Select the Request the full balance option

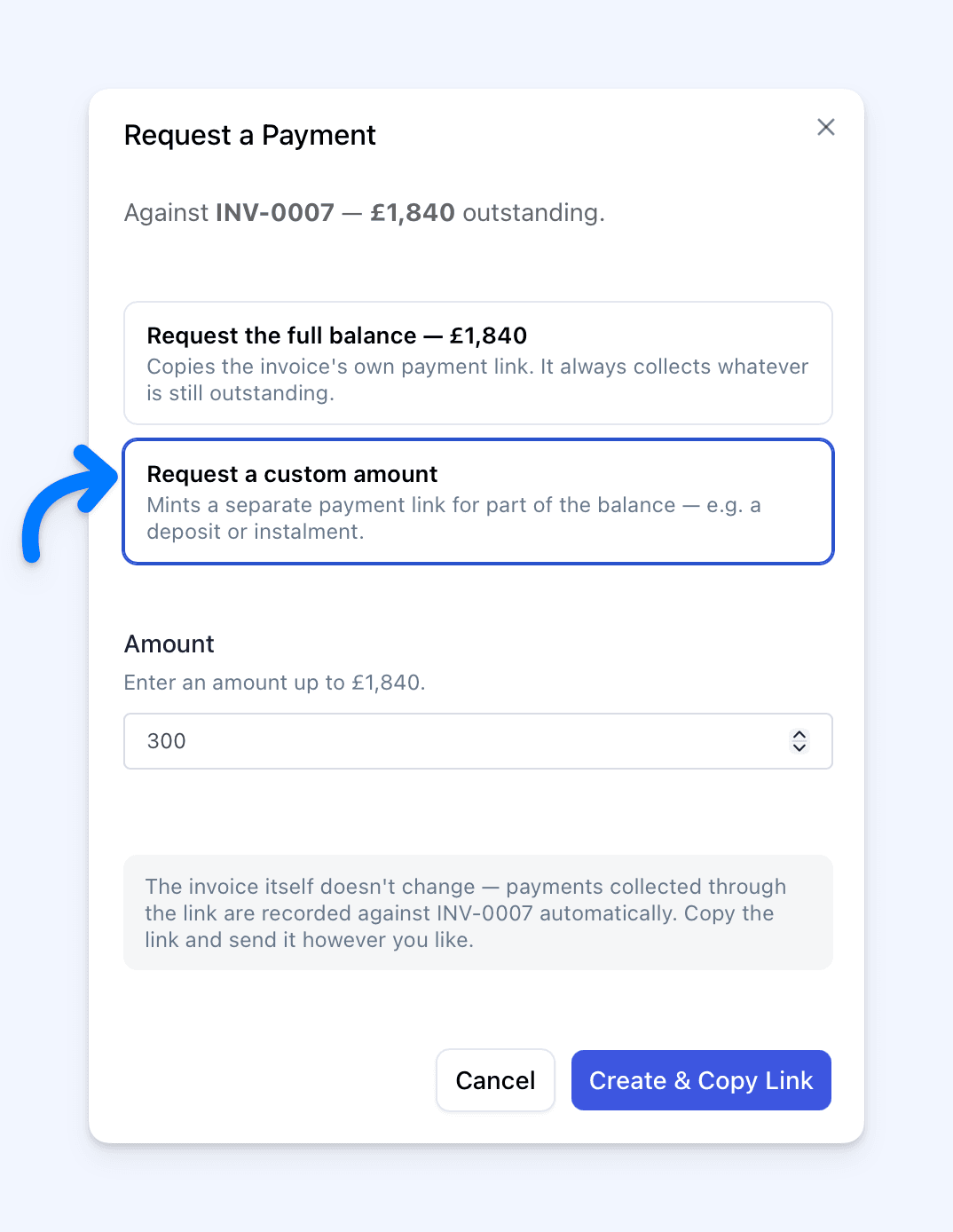(x=478, y=363)
